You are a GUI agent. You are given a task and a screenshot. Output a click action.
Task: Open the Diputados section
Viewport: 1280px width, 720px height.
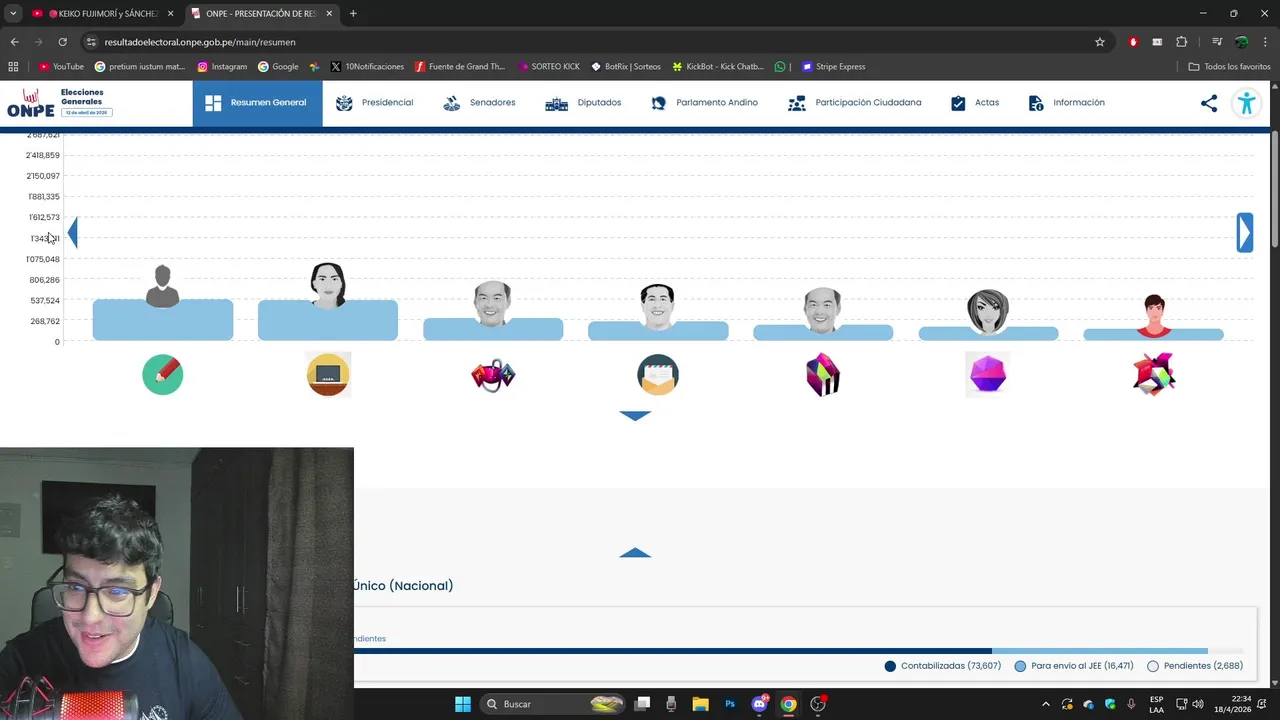coord(583,103)
